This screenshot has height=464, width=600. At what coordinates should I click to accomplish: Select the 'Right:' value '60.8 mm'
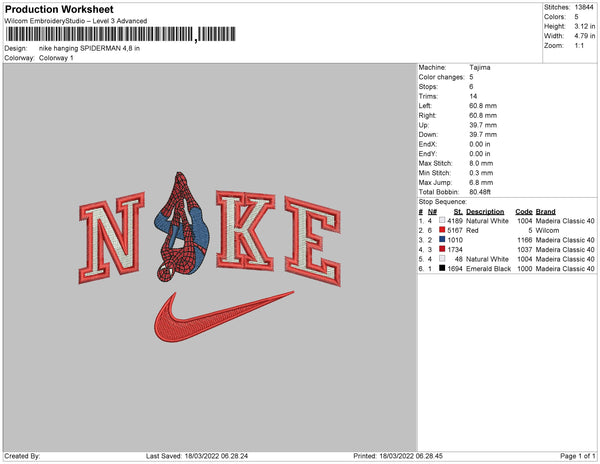(x=483, y=115)
